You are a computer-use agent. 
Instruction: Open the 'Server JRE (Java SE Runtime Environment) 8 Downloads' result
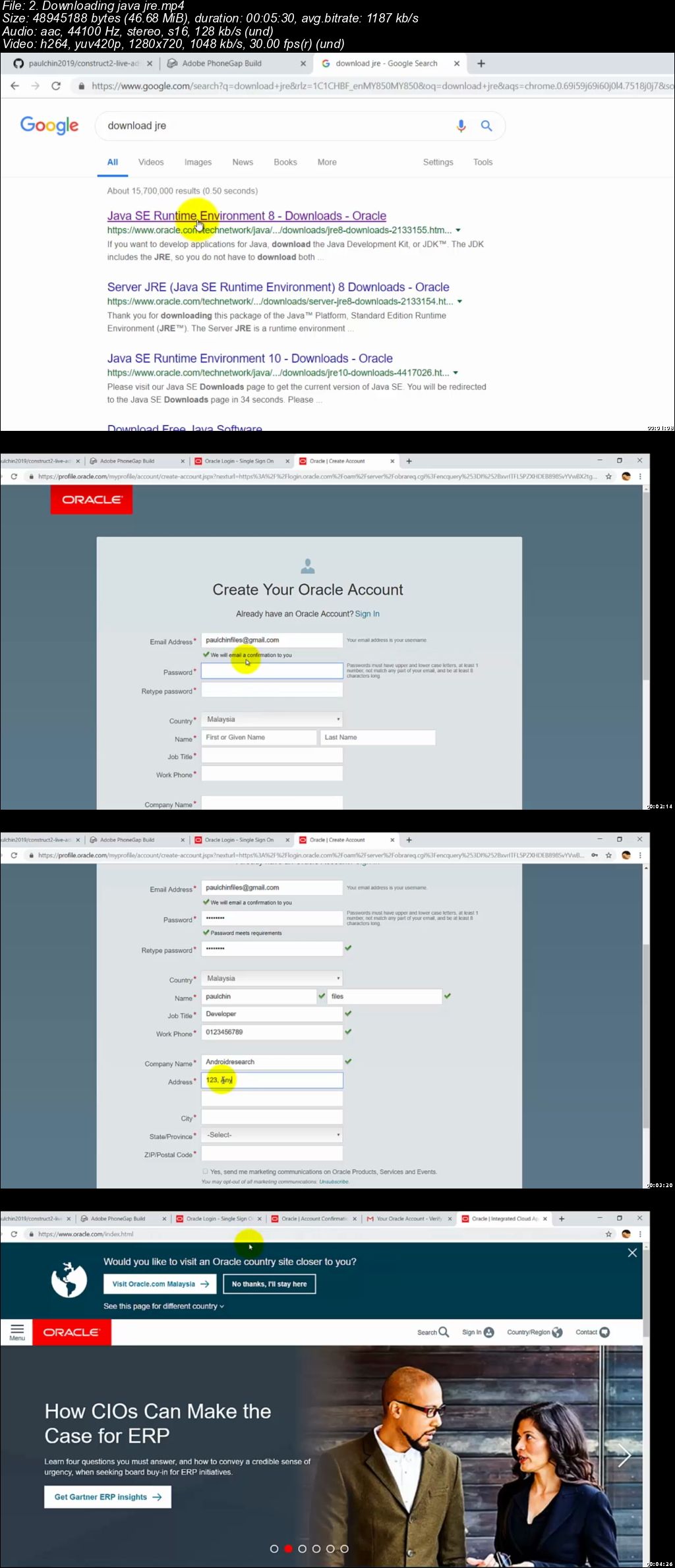click(x=278, y=287)
